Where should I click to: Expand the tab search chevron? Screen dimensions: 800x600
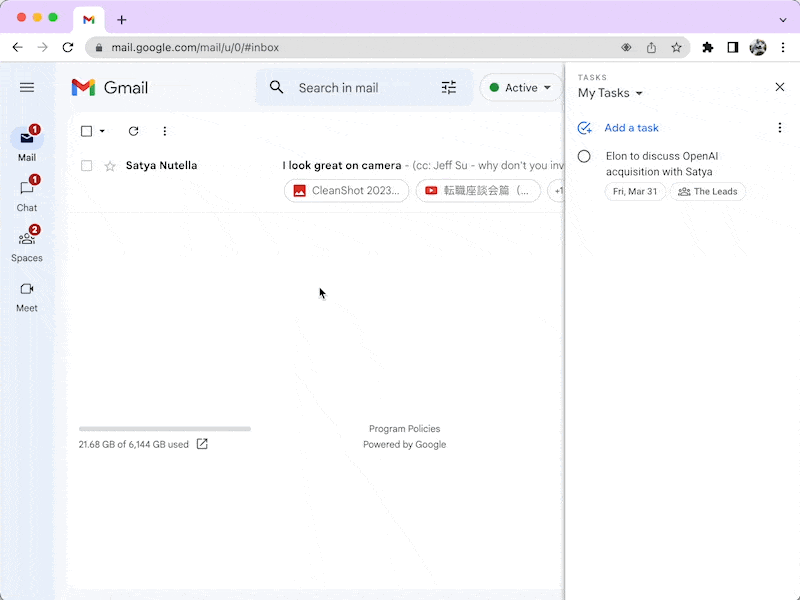point(783,20)
